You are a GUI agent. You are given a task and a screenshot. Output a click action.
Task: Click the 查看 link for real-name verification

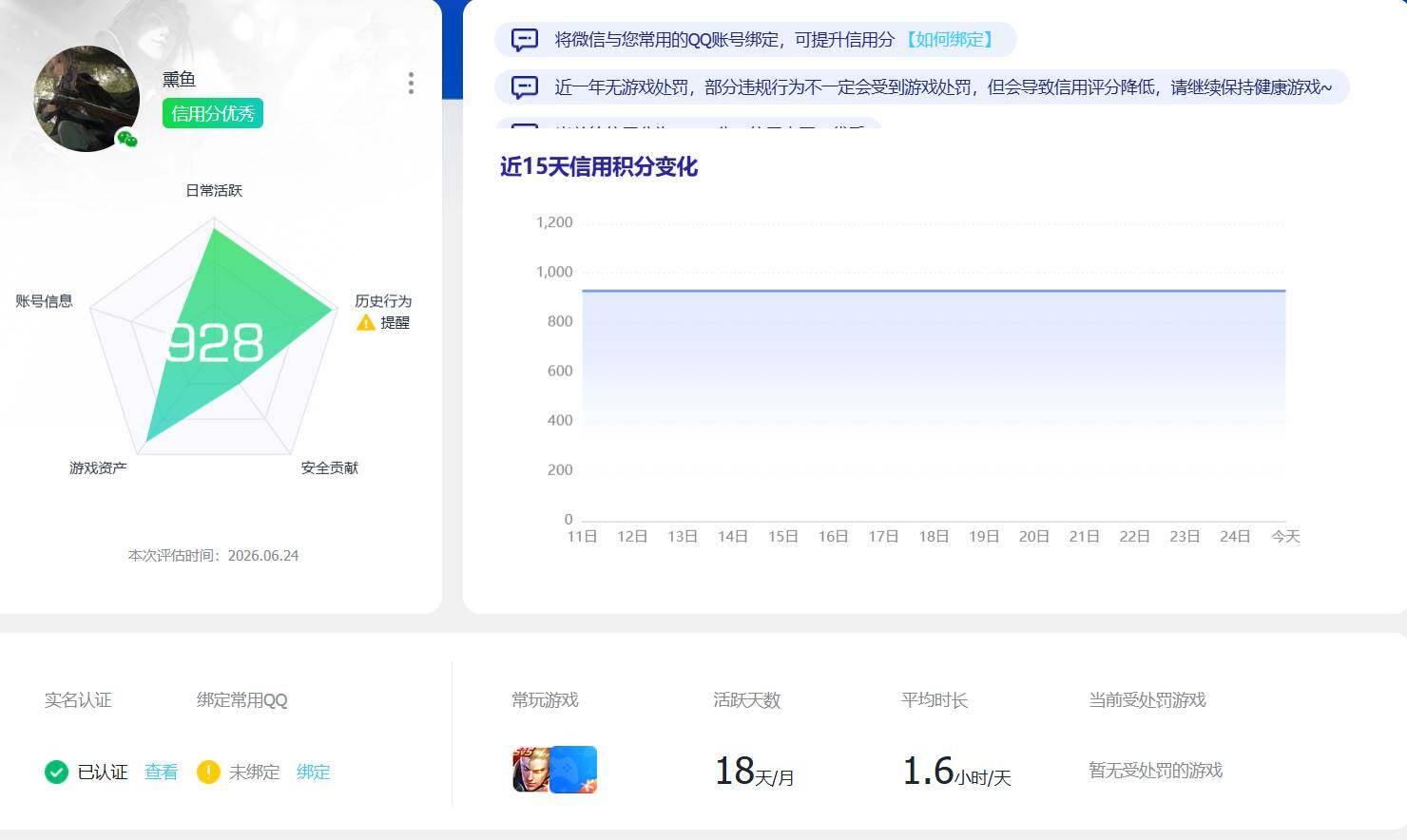click(161, 772)
